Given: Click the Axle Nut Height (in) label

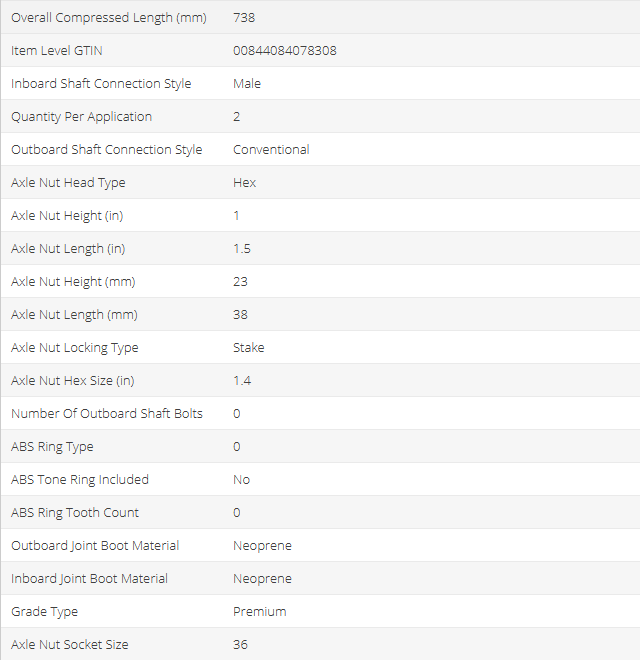Looking at the screenshot, I should 67,215.
